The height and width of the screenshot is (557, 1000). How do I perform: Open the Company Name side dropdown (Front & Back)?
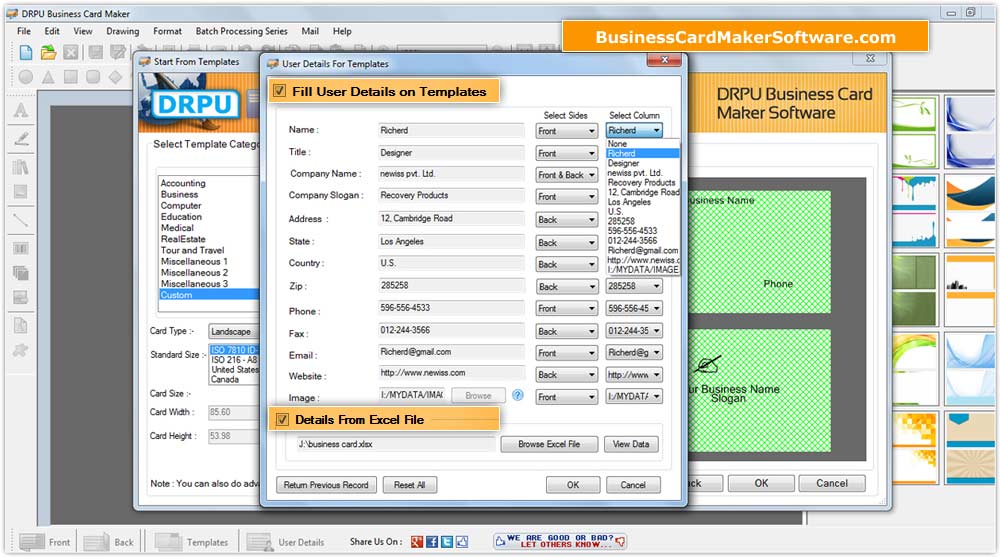[566, 175]
